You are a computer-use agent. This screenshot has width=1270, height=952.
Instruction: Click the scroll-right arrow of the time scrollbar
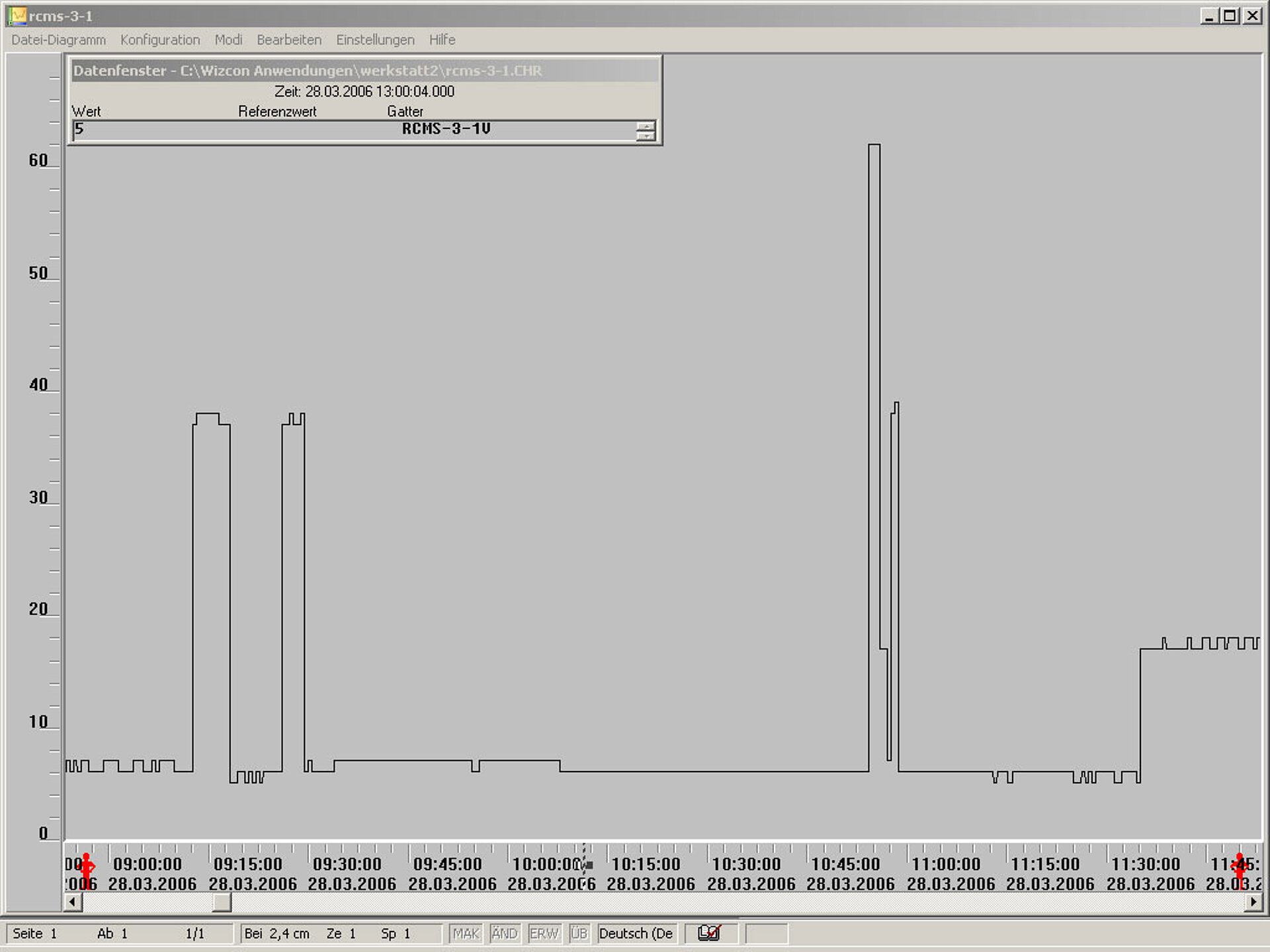1253,902
